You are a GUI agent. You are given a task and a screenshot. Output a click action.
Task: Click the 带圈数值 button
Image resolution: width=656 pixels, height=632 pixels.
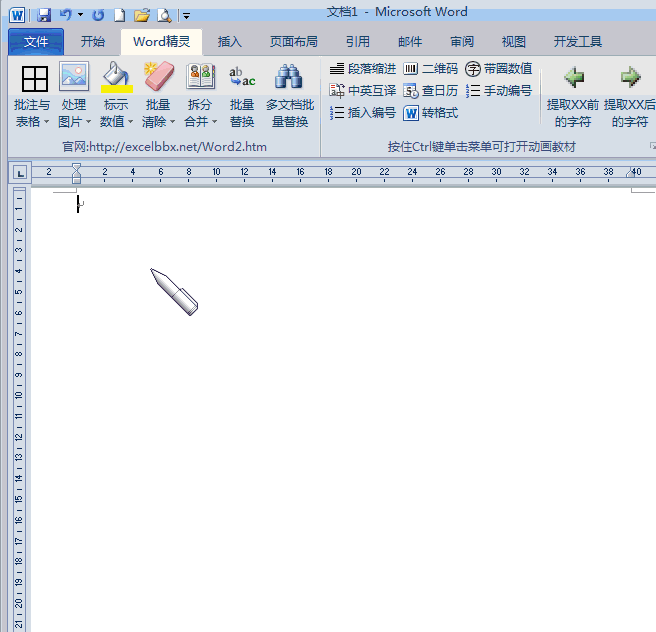(x=499, y=69)
